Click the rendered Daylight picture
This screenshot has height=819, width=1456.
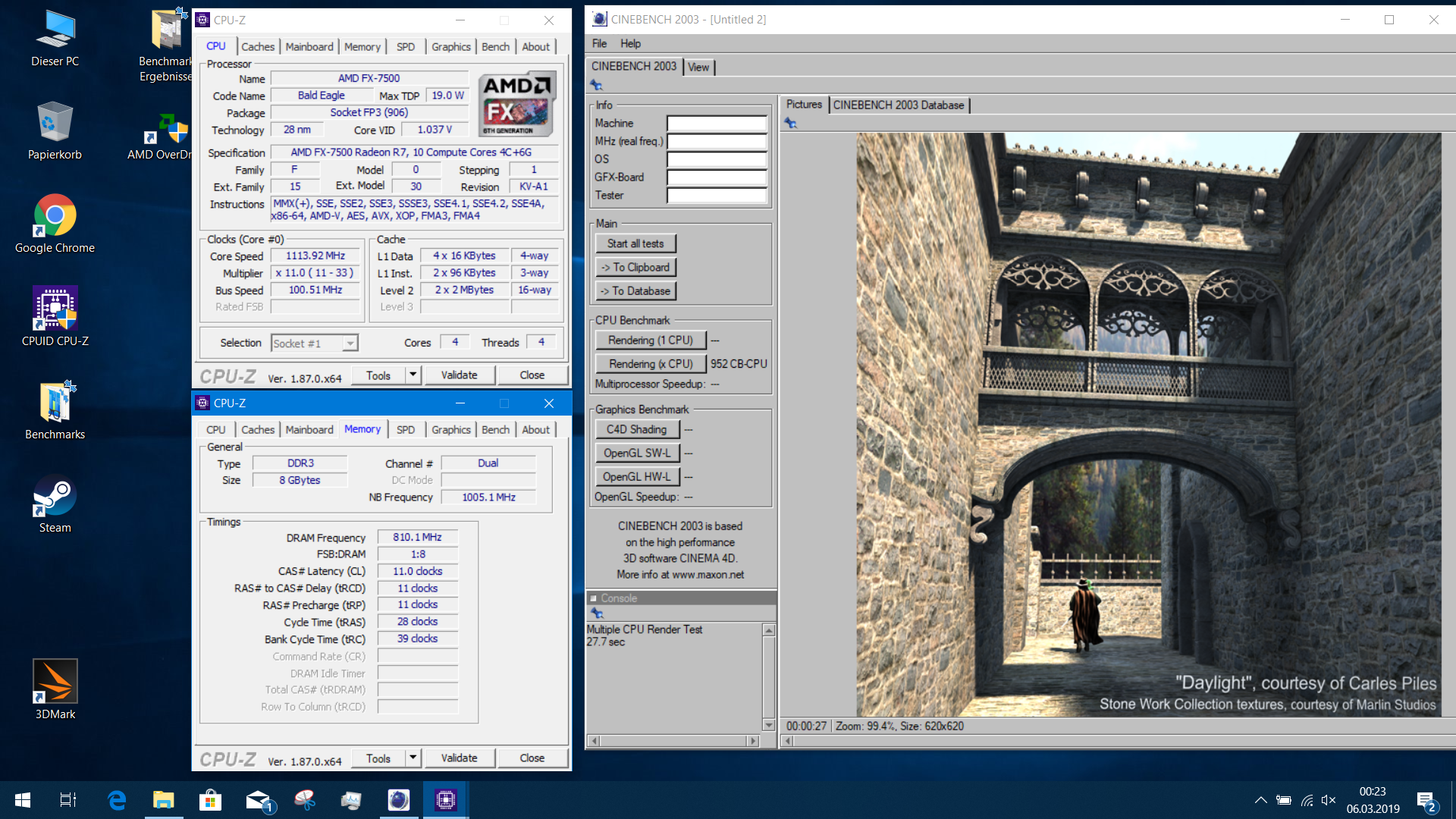[1149, 425]
